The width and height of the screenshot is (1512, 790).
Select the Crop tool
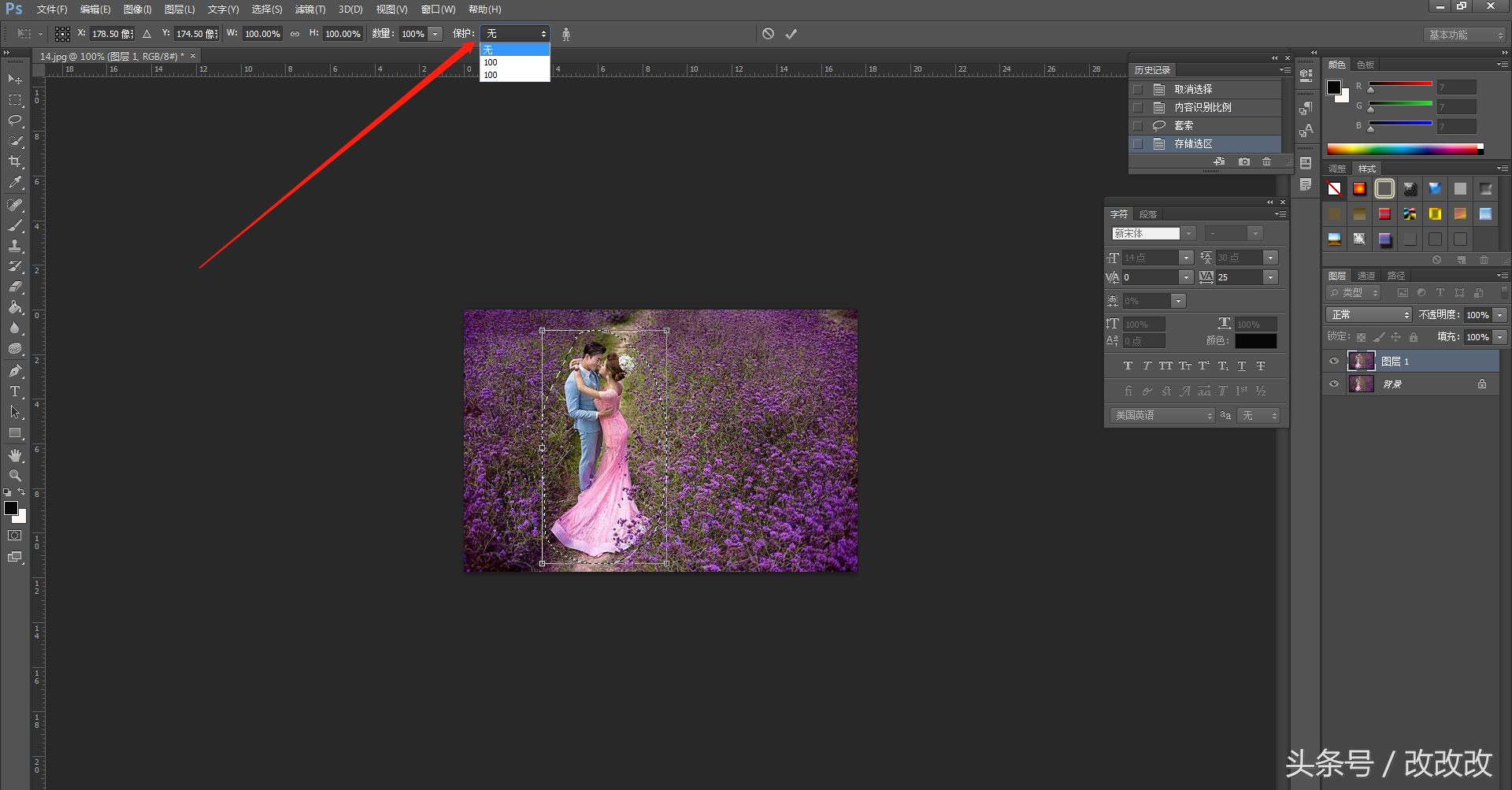15,161
